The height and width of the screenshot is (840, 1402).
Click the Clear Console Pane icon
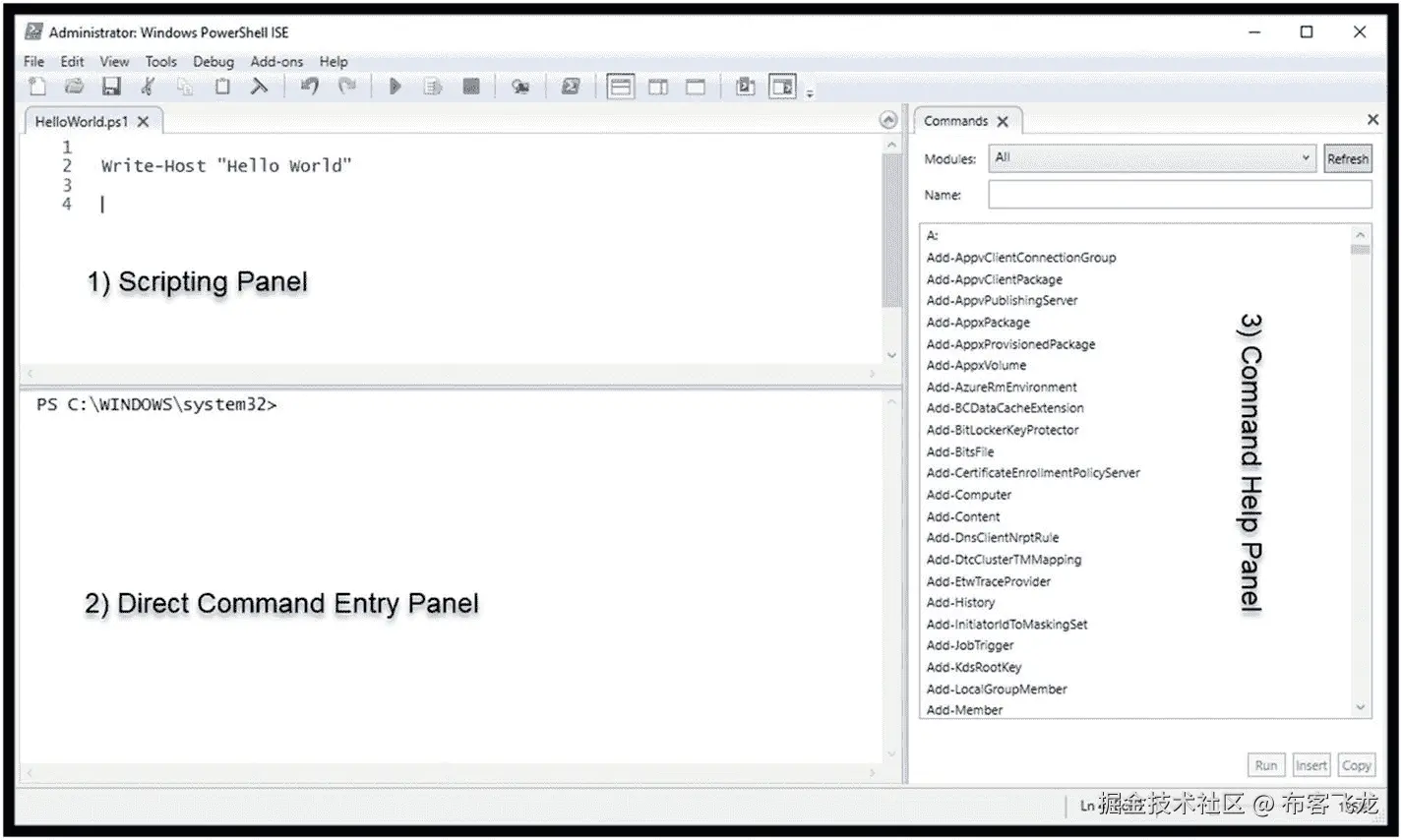pyautogui.click(x=259, y=87)
